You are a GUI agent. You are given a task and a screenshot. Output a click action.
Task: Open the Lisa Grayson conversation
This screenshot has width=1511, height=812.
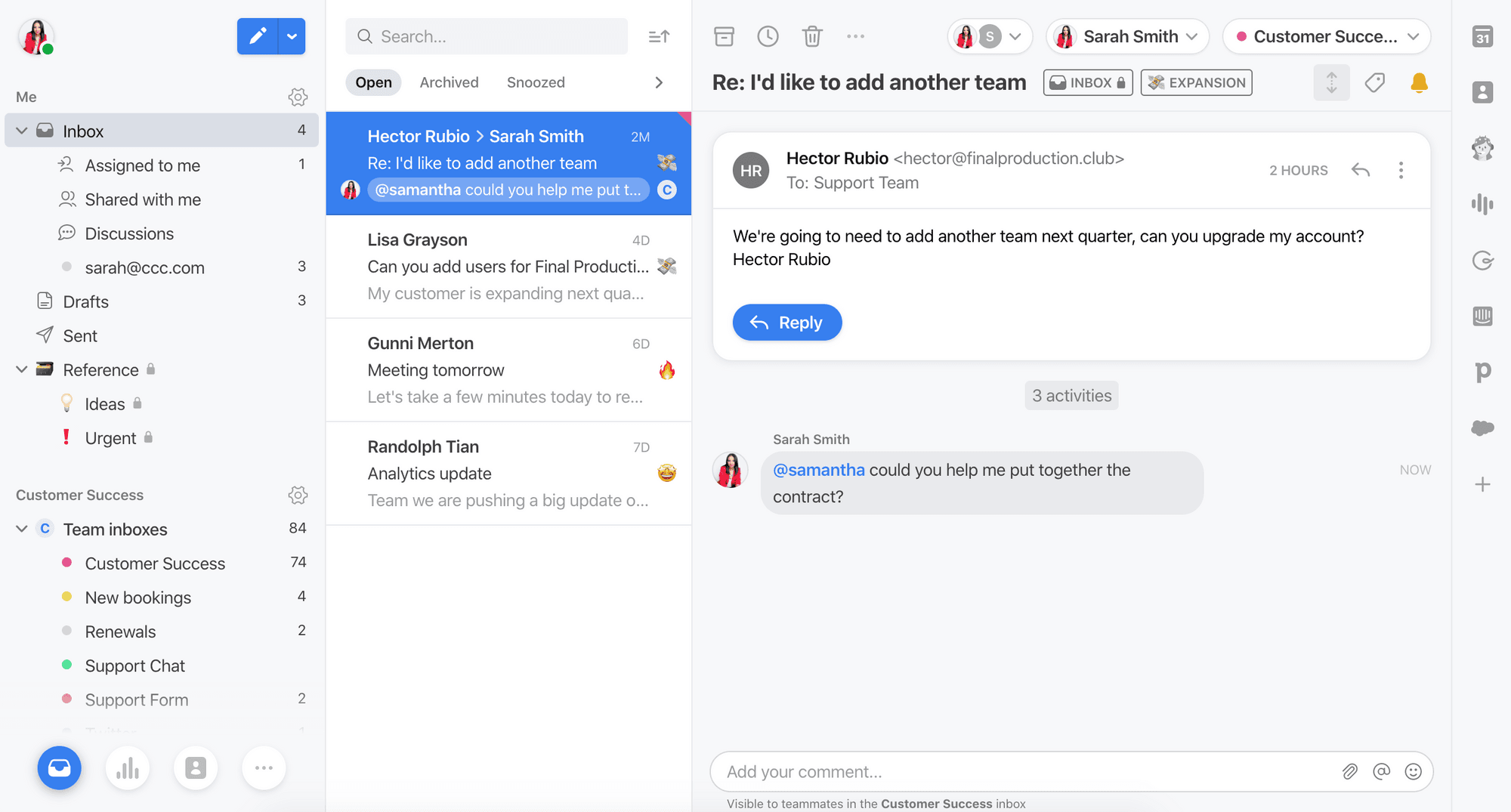click(x=508, y=267)
